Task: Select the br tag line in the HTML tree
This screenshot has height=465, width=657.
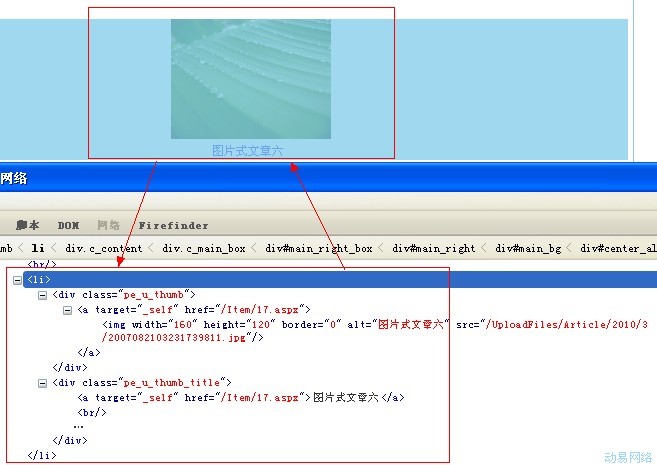Action: click(92, 411)
